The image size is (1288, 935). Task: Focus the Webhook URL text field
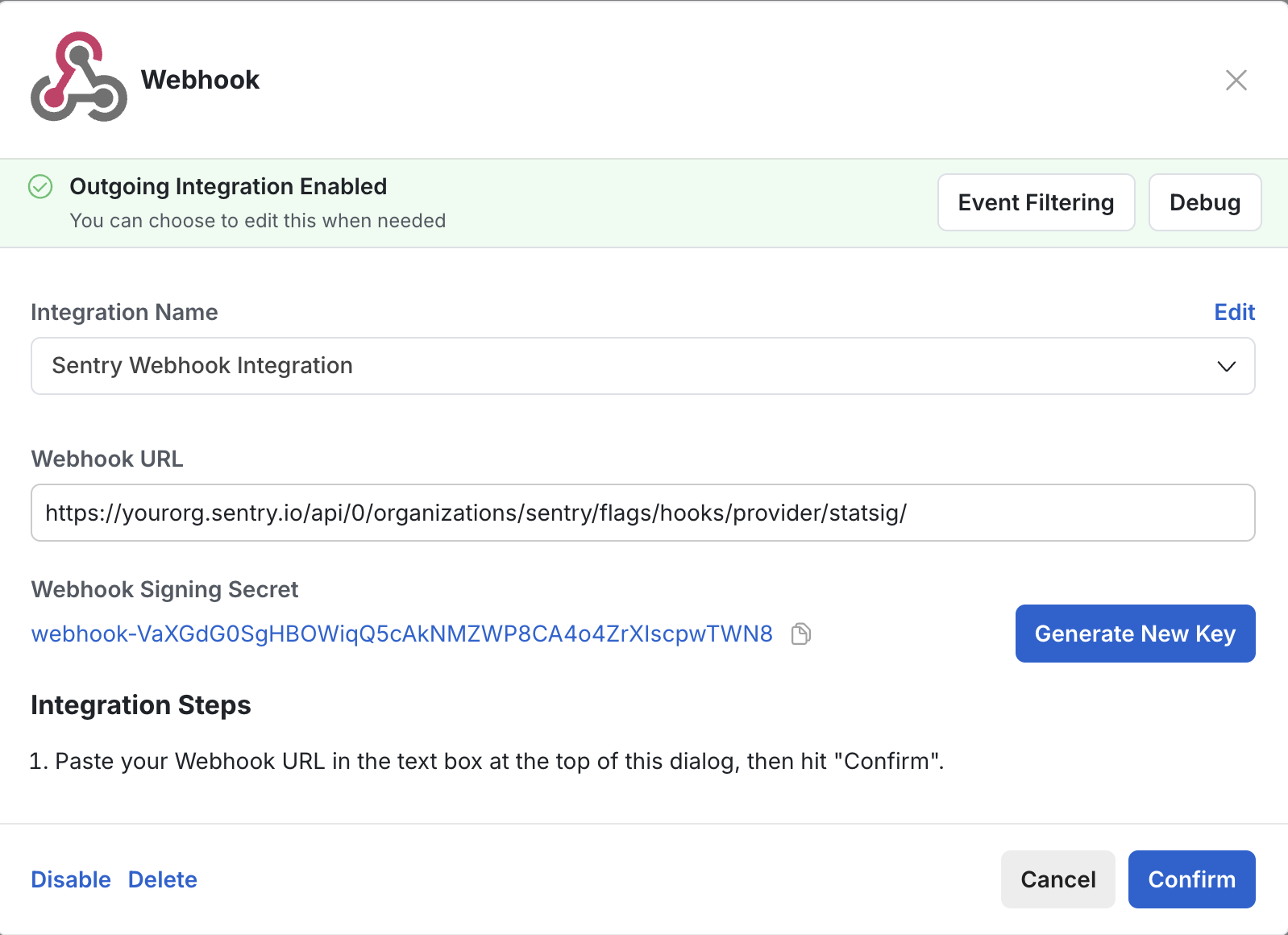tap(642, 513)
